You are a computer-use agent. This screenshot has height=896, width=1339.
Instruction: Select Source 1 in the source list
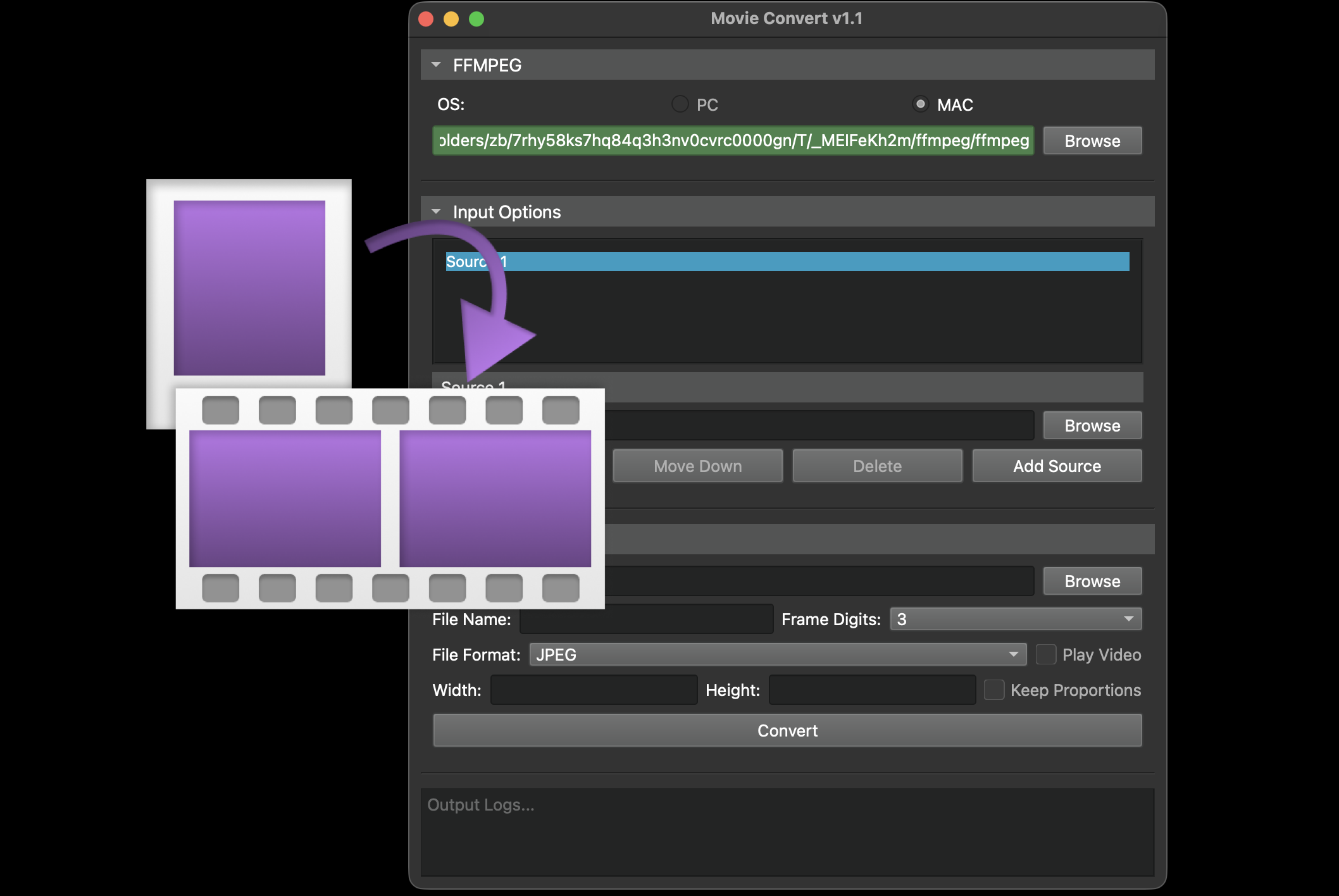pyautogui.click(x=787, y=261)
